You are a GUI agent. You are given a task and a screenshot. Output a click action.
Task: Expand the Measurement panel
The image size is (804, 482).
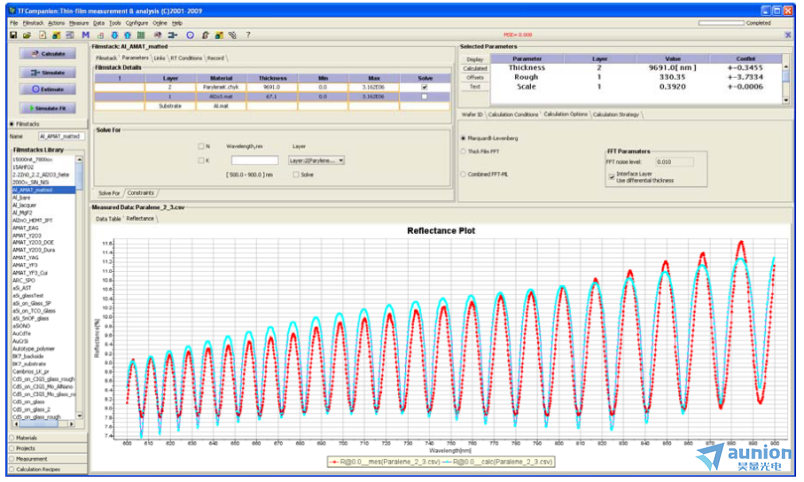pyautogui.click(x=47, y=459)
